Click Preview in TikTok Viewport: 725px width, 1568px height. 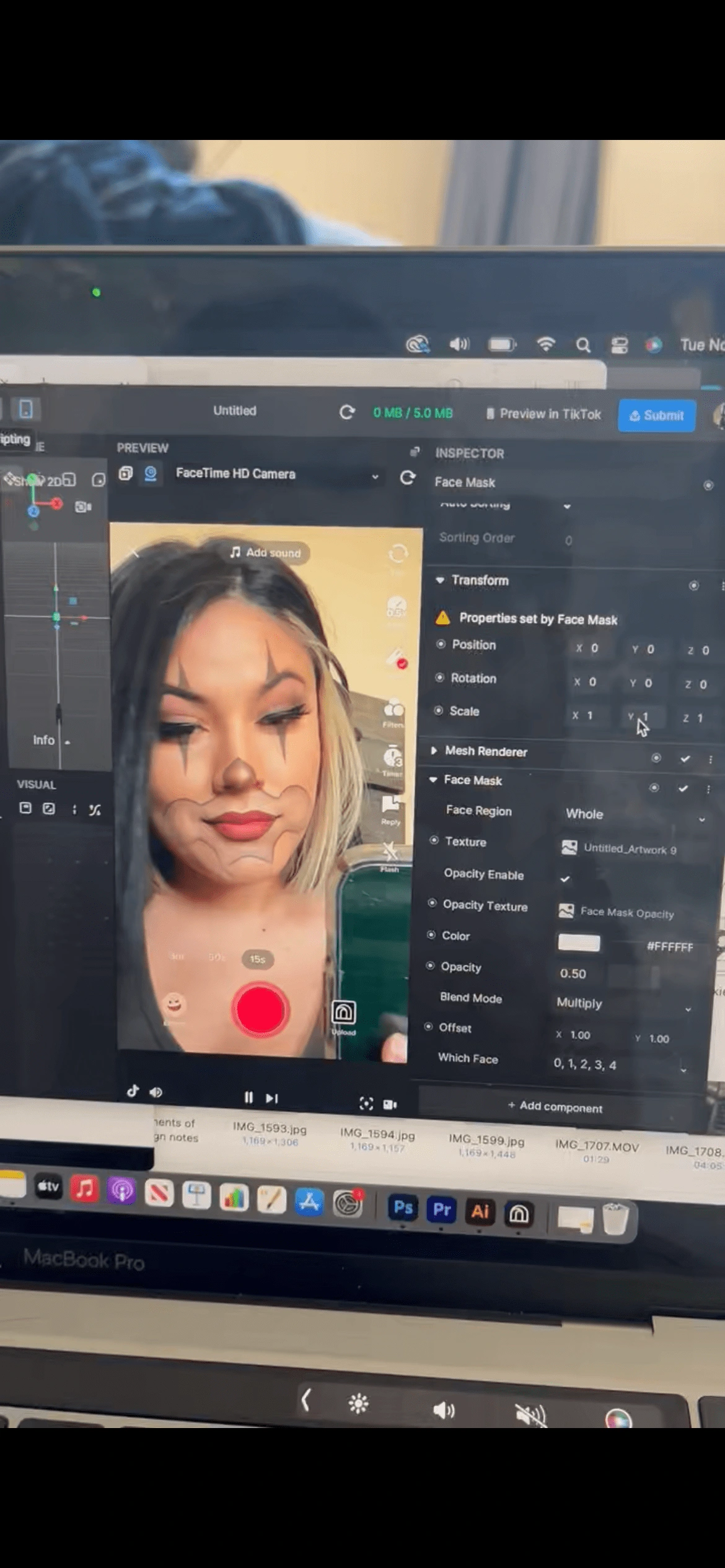click(543, 414)
